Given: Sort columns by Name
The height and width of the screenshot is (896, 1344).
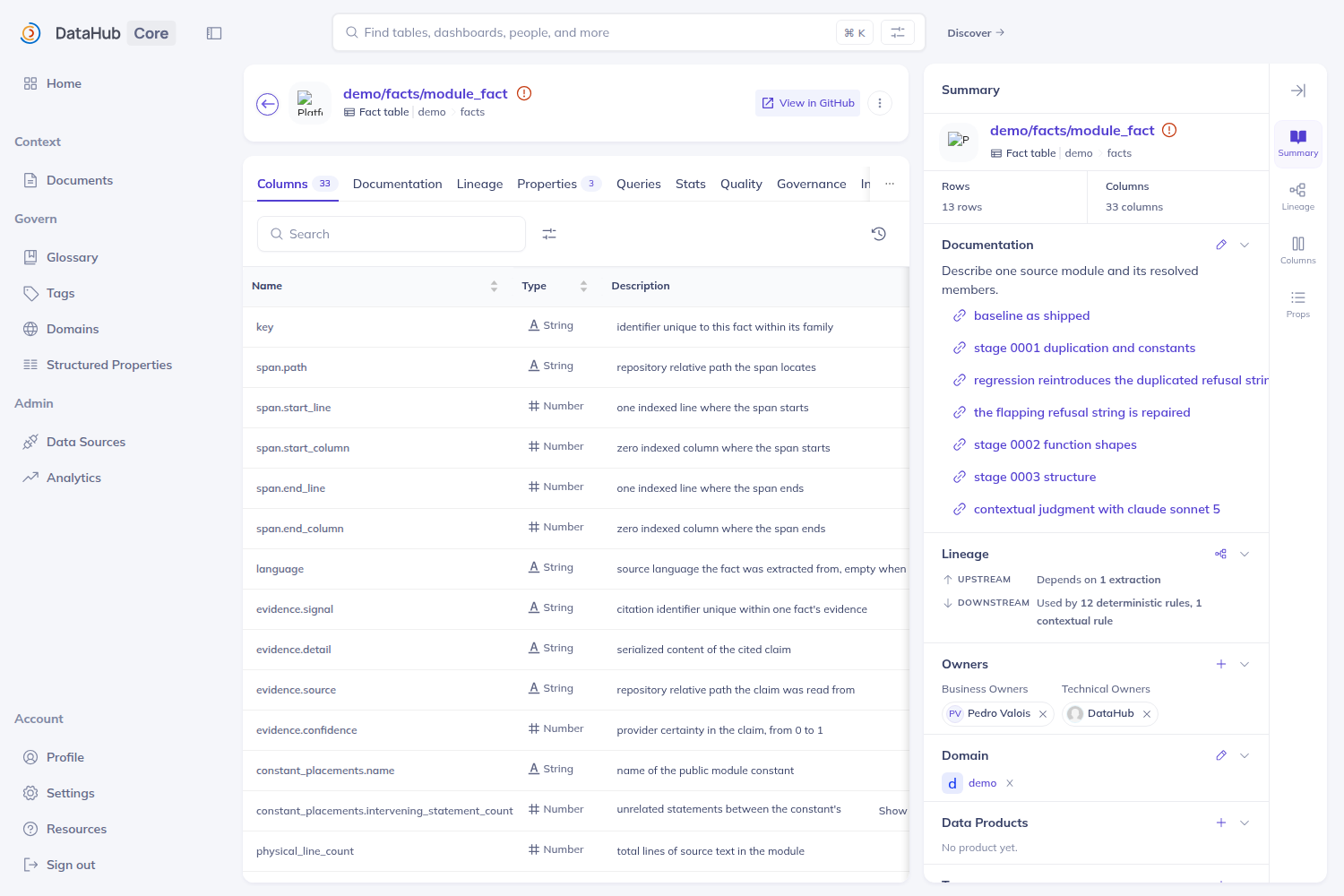Looking at the screenshot, I should 494,286.
